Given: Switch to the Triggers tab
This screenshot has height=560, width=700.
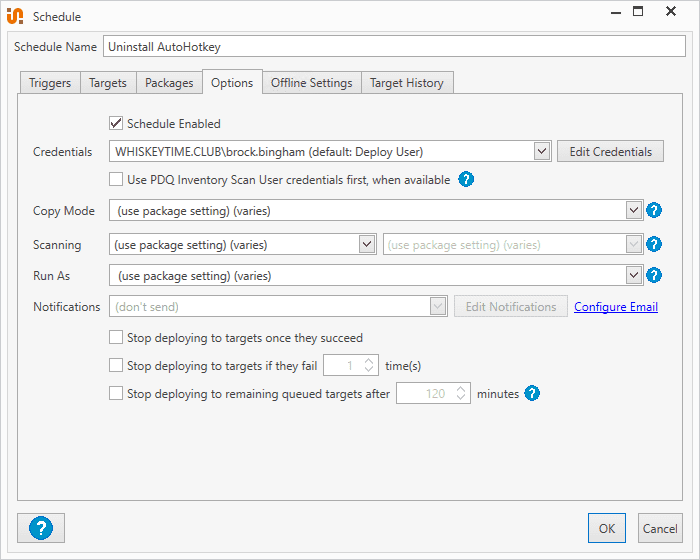Looking at the screenshot, I should [x=50, y=83].
